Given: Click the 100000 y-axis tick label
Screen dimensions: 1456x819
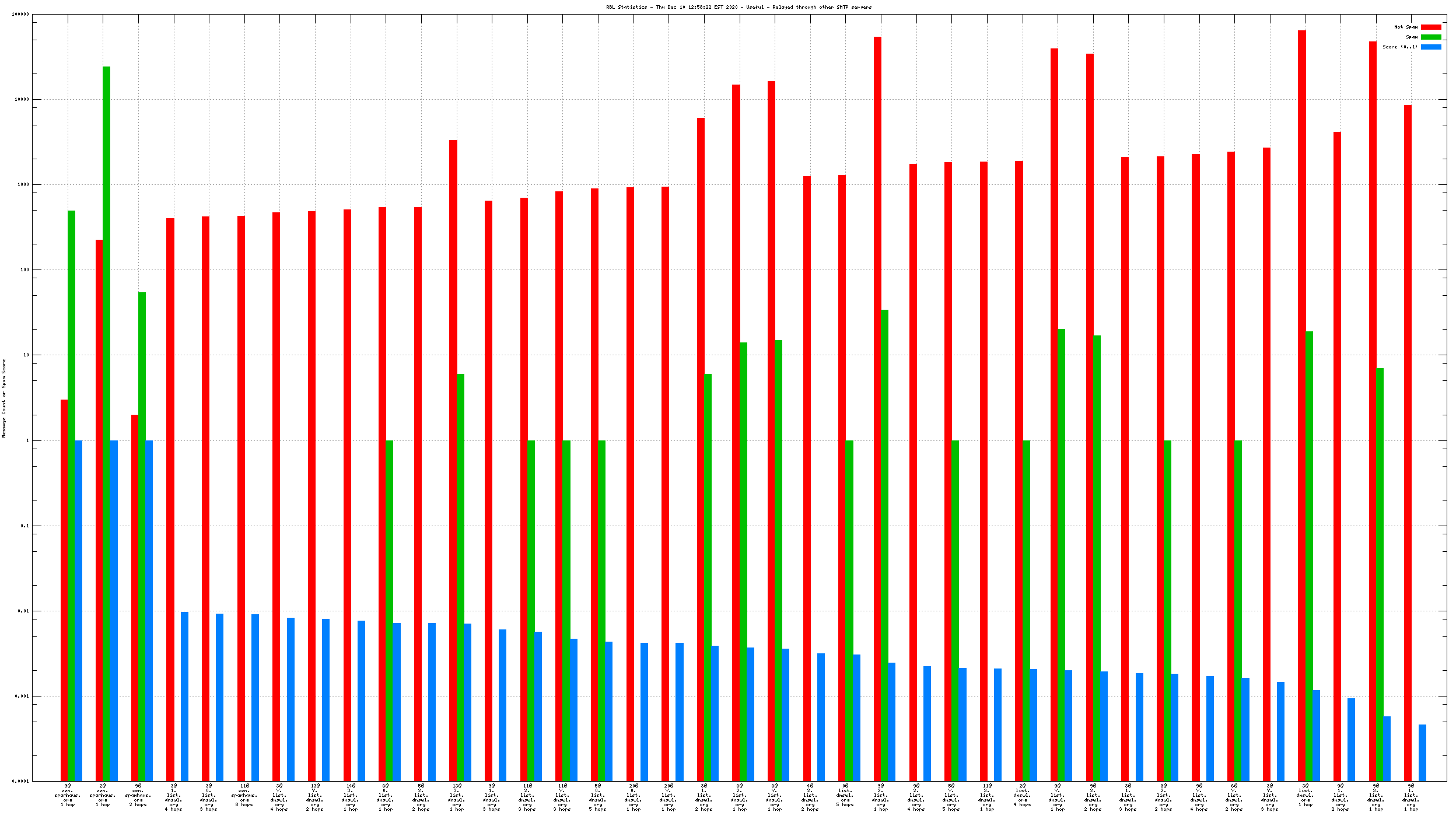Looking at the screenshot, I should click(x=20, y=14).
